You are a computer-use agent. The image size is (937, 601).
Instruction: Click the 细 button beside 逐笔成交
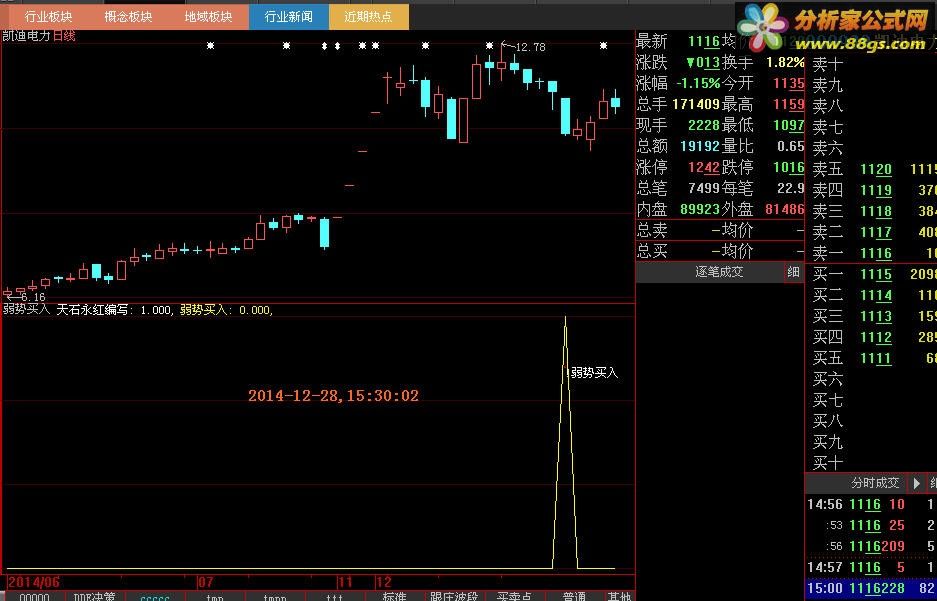[x=794, y=272]
